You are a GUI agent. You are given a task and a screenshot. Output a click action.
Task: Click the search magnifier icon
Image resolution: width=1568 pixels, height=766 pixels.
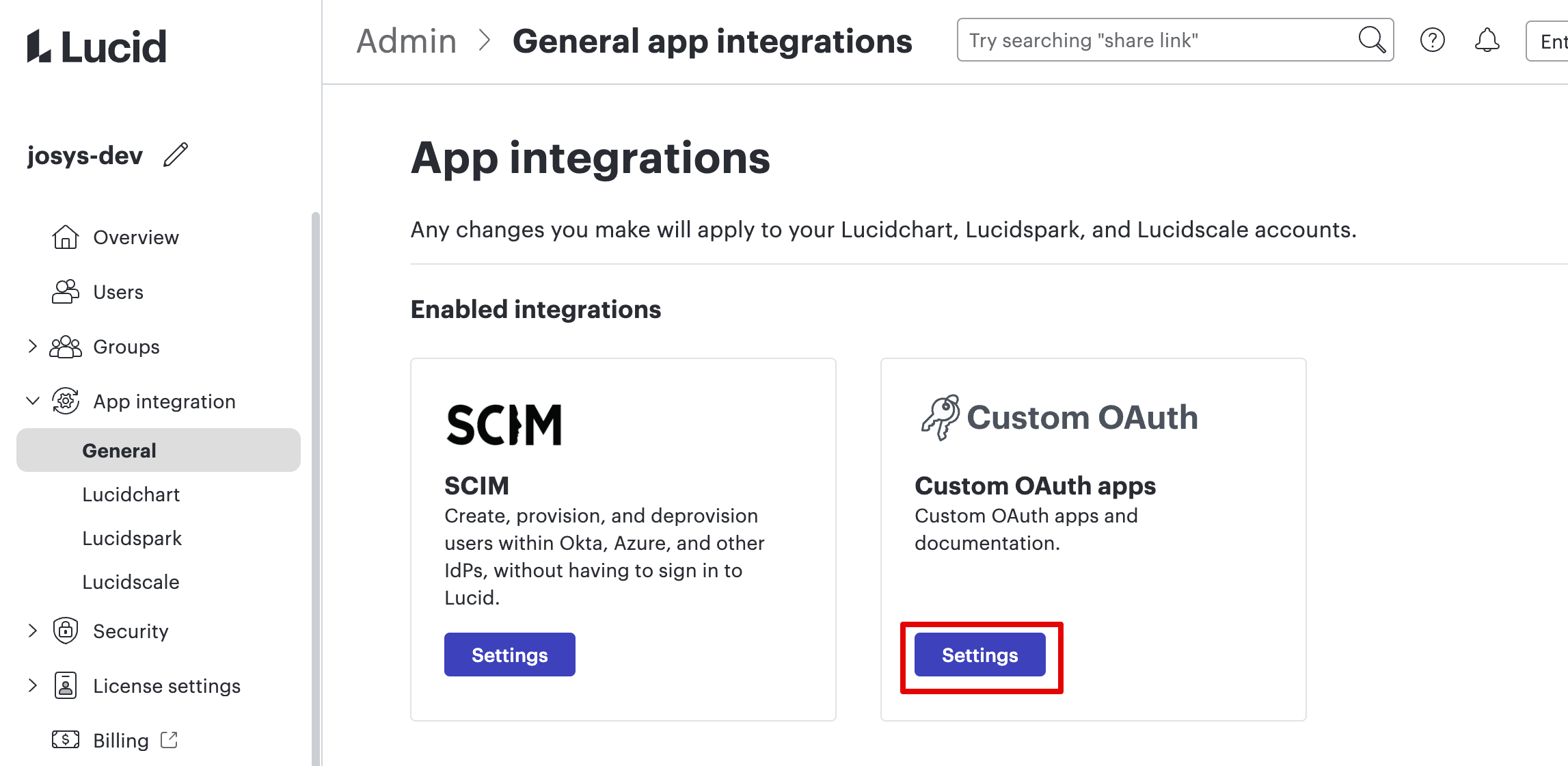1371,40
